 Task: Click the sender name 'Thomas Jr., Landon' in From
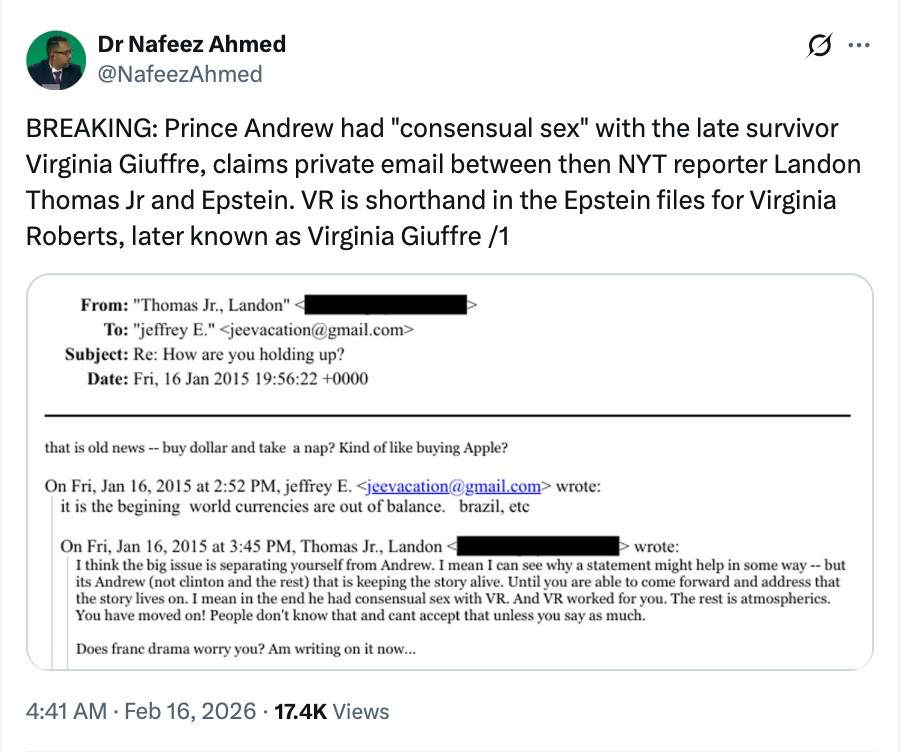click(212, 302)
